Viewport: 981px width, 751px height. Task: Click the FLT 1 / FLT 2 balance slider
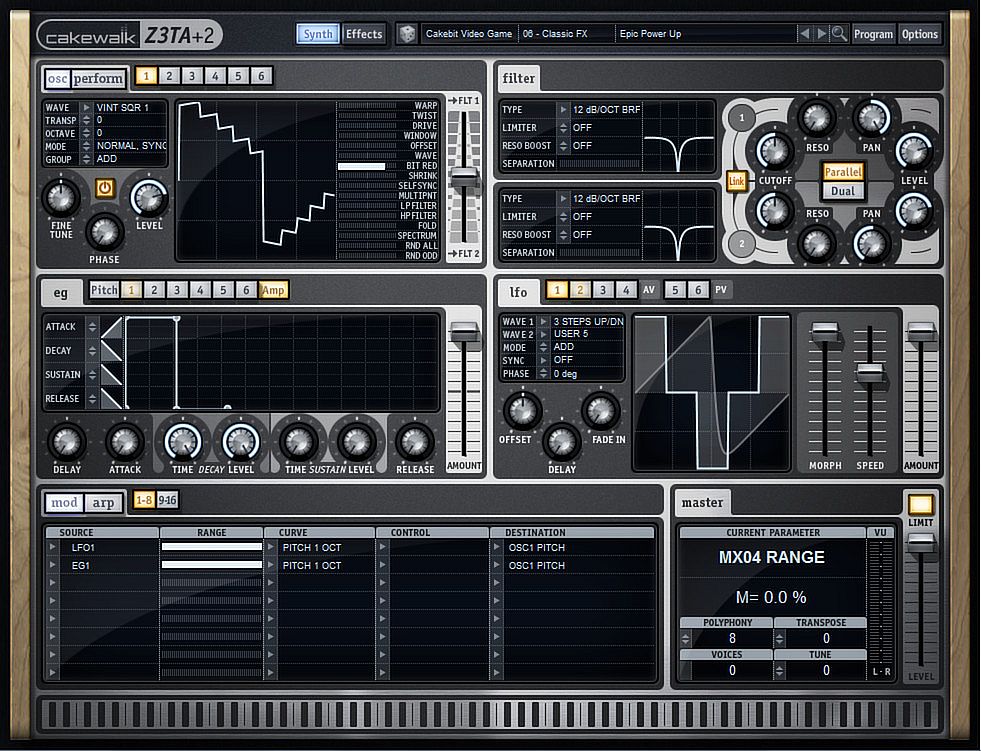pyautogui.click(x=464, y=176)
